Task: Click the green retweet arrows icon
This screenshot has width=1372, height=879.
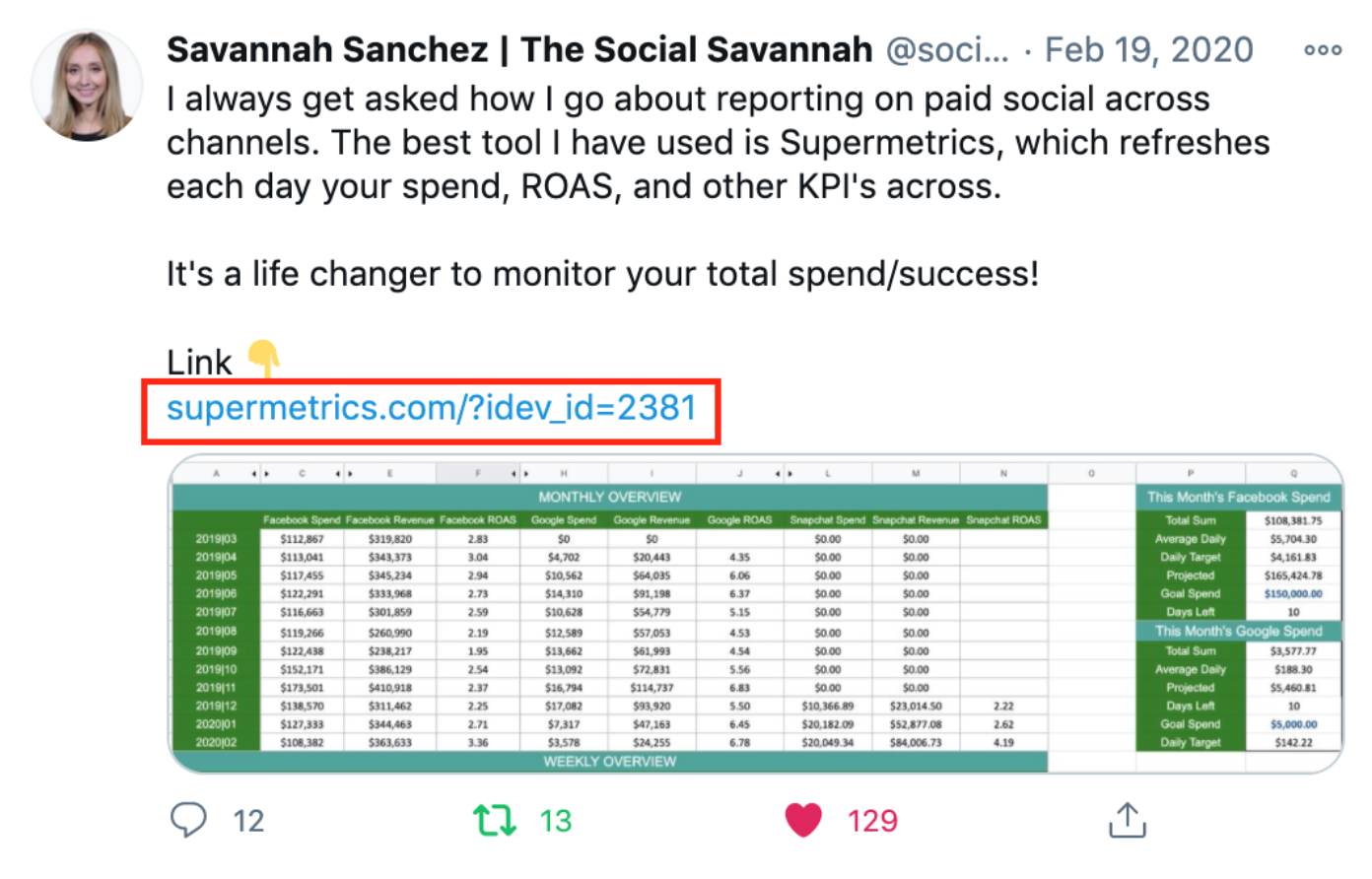Action: (x=495, y=820)
